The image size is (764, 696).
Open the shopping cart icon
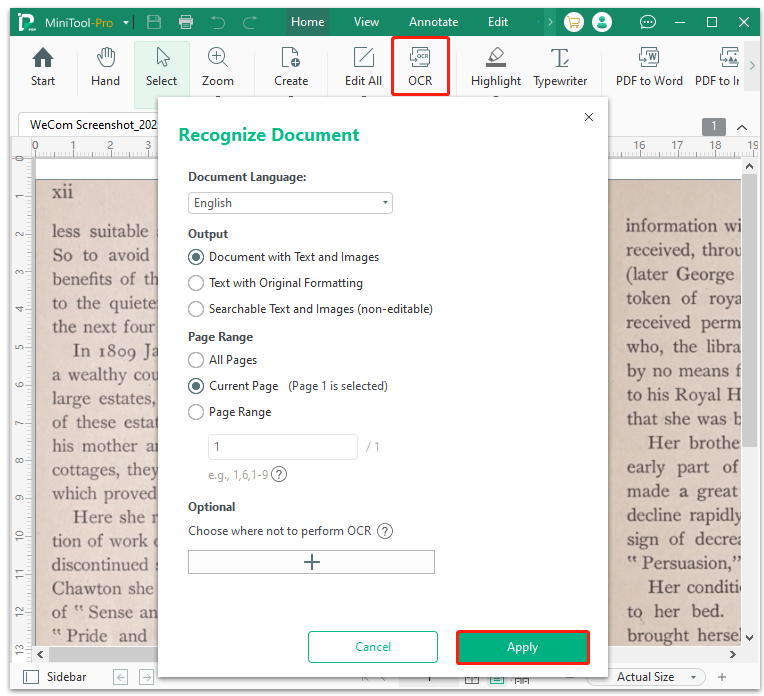(x=573, y=22)
